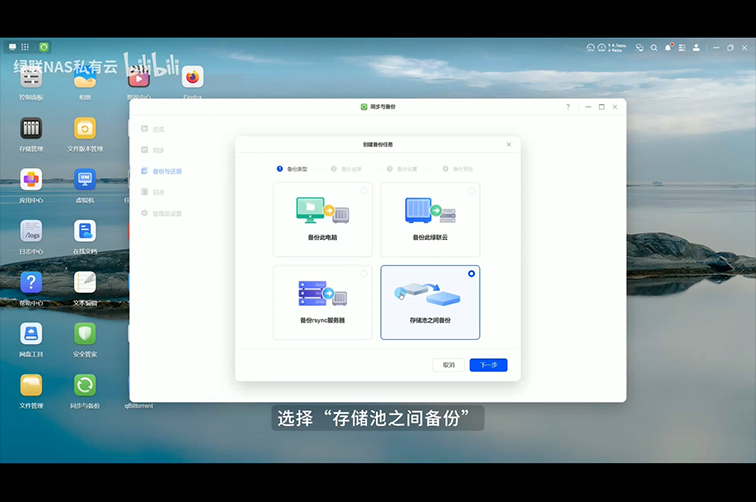756x502 pixels.
Task: Open 备份与还原 in the sidebar
Action: click(162, 171)
